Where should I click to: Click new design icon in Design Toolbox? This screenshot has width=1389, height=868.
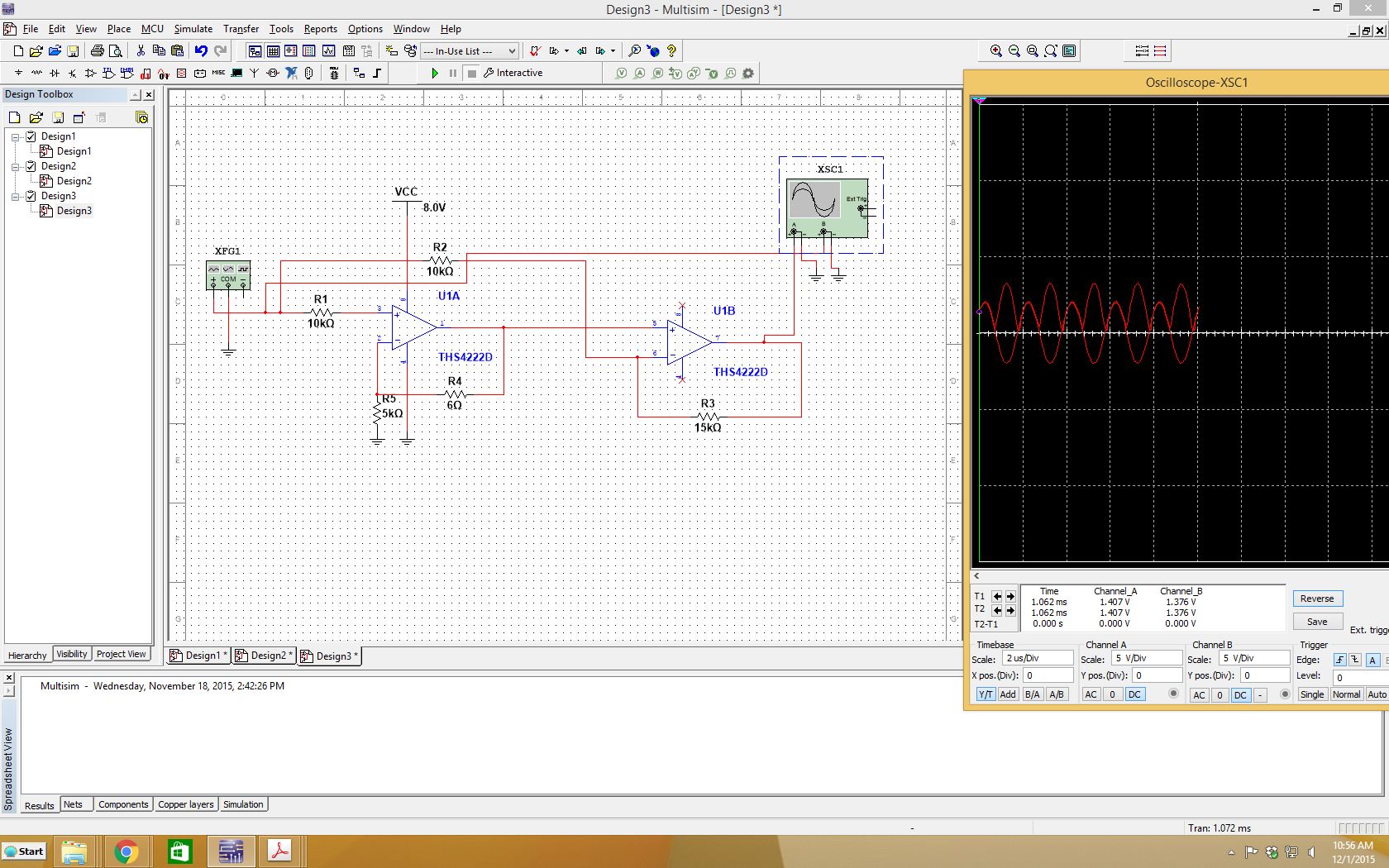[x=15, y=117]
